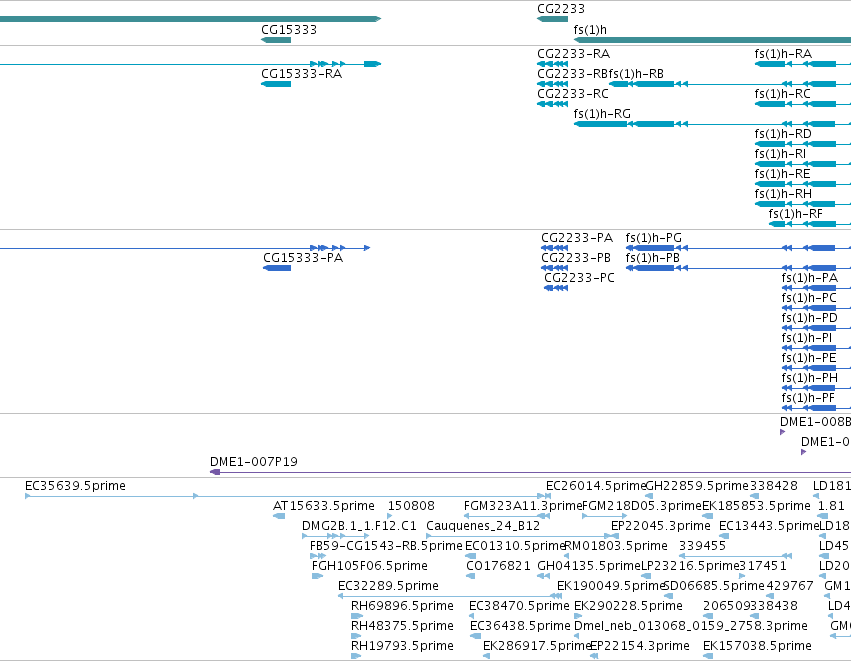Image resolution: width=851 pixels, height=661 pixels.
Task: Select the RH19793.5prime EST label
Action: pyautogui.click(x=402, y=646)
